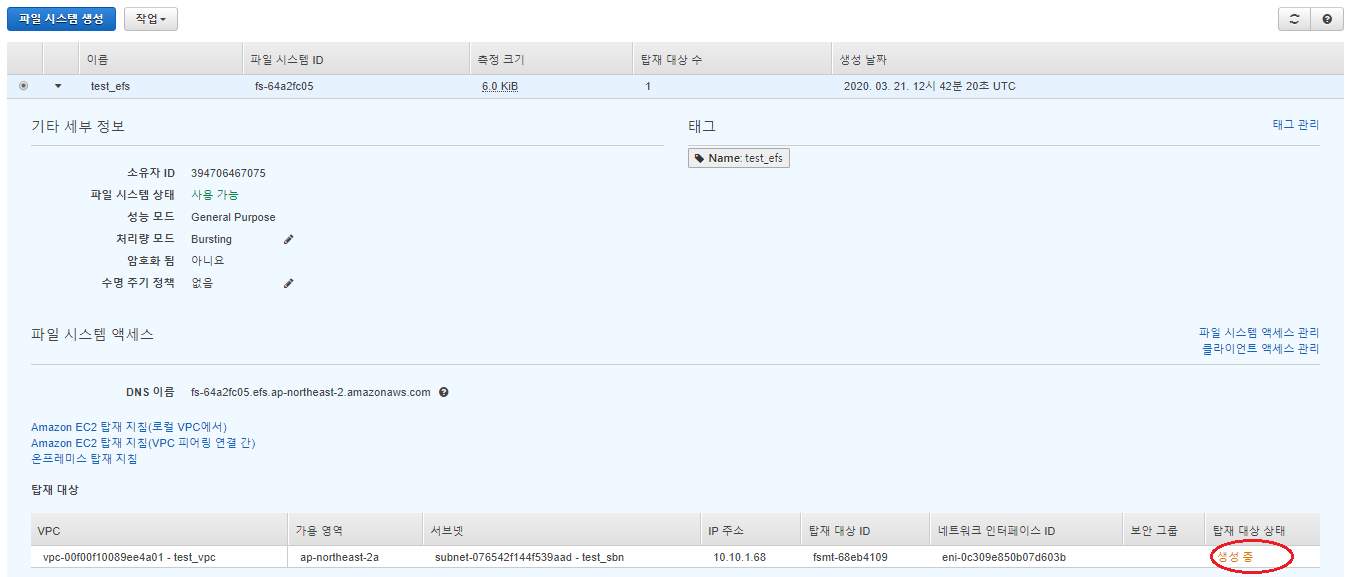Click the 아니요 encryption value
Screen dimensions: 1347x577
[207, 261]
